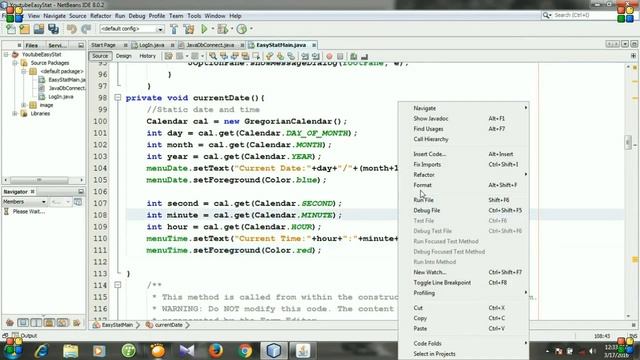640x360 pixels.
Task: Click the Build Project hammer icon
Action: [174, 29]
